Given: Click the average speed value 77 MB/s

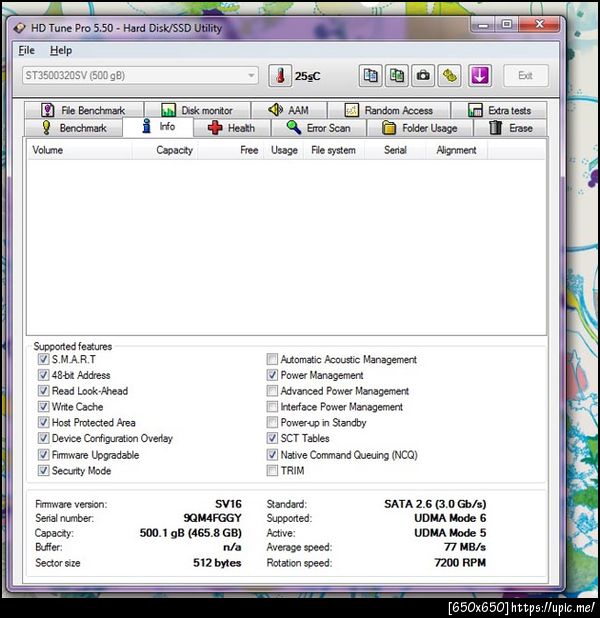Looking at the screenshot, I should pyautogui.click(x=465, y=547).
